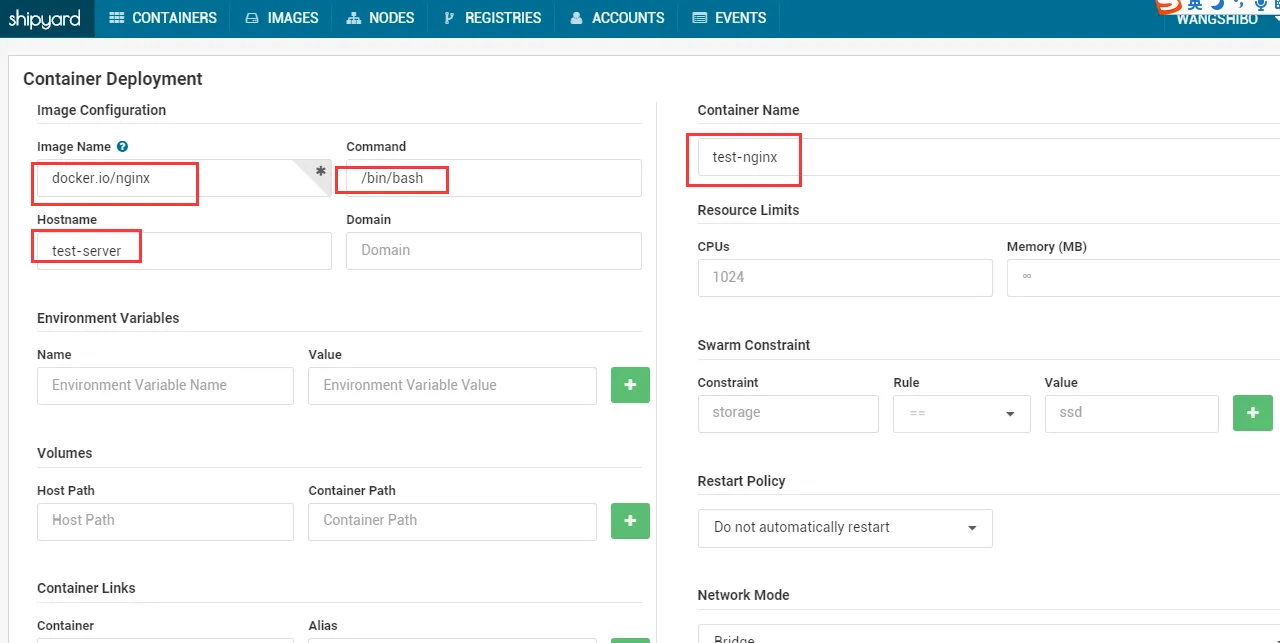Click the Shipyard logo
The width and height of the screenshot is (1280, 643).
point(45,18)
